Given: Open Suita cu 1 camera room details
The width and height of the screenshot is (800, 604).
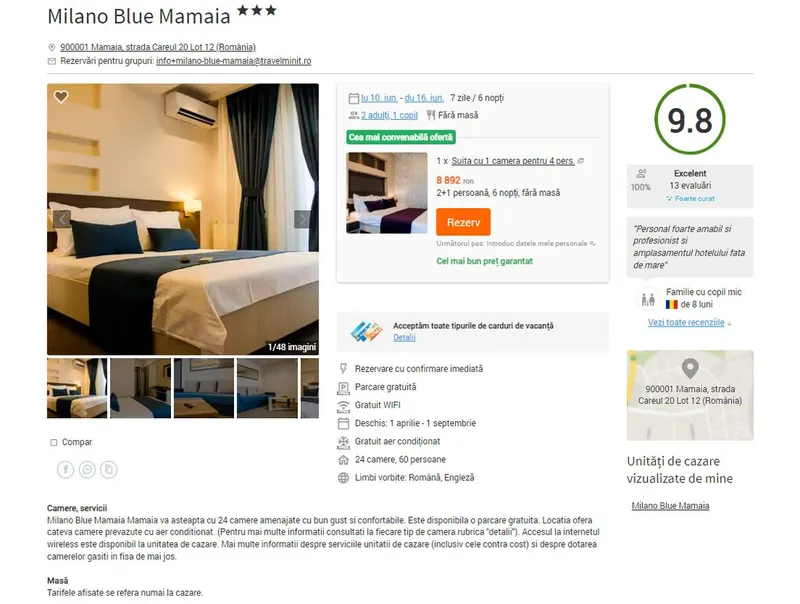Looking at the screenshot, I should (x=513, y=161).
